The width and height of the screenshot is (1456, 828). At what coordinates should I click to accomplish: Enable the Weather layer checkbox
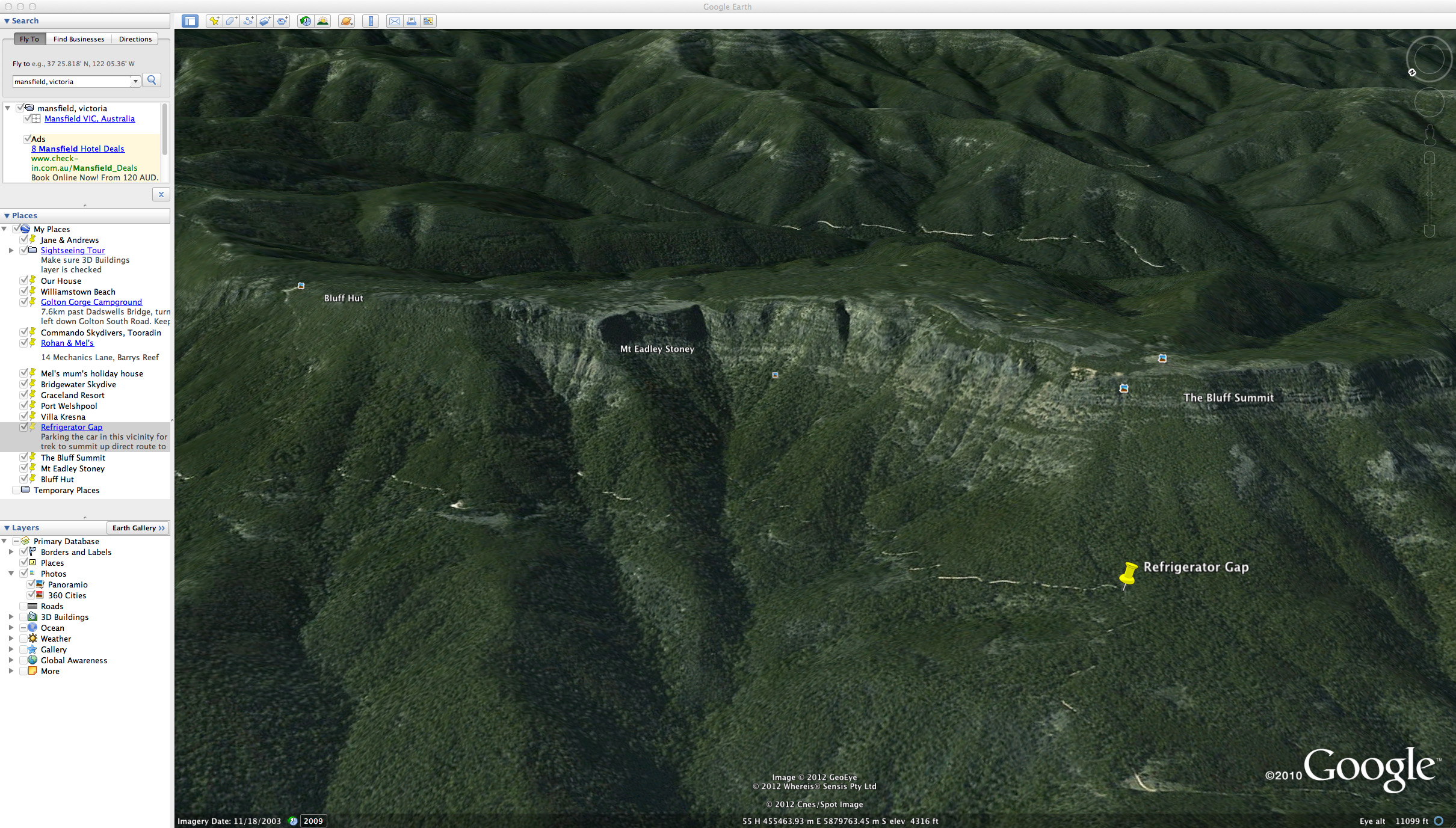click(x=23, y=639)
